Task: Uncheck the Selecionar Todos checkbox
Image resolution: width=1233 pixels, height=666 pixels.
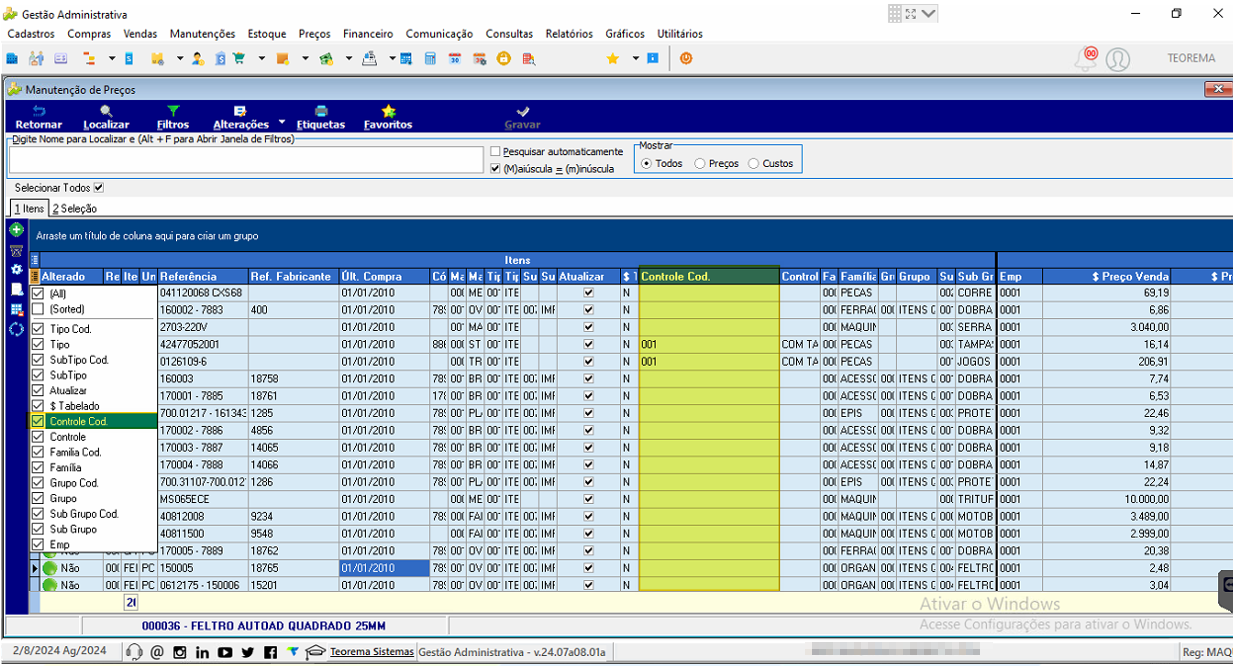Action: 98,187
